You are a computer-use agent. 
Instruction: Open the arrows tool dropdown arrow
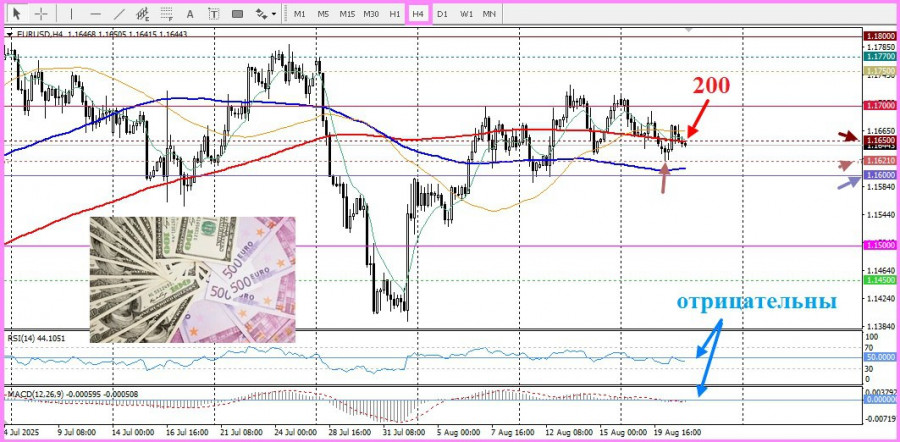274,14
